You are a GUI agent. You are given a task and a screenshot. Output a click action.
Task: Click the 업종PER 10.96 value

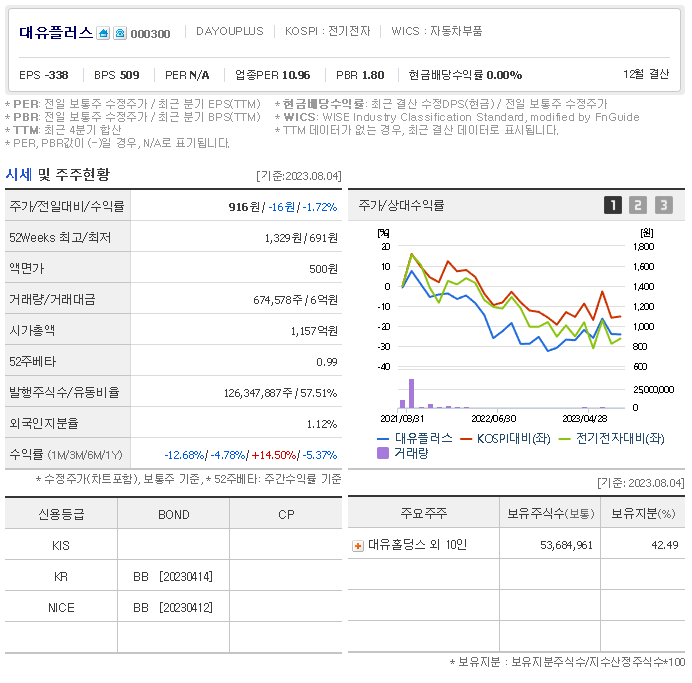pos(273,75)
